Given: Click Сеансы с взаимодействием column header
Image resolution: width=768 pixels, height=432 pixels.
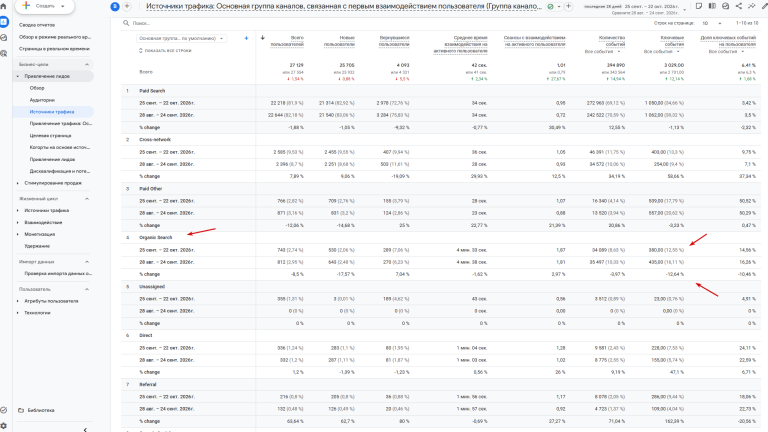Looking at the screenshot, I should (534, 41).
